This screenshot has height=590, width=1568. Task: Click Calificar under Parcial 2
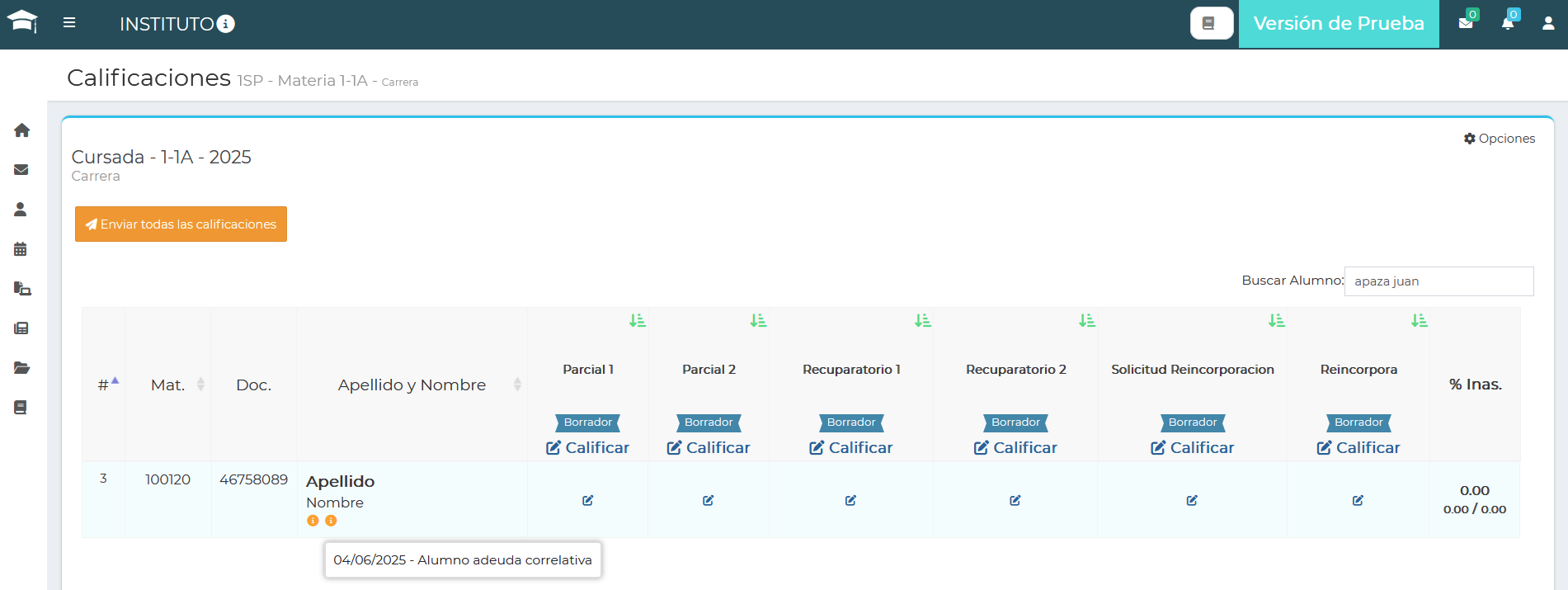709,447
